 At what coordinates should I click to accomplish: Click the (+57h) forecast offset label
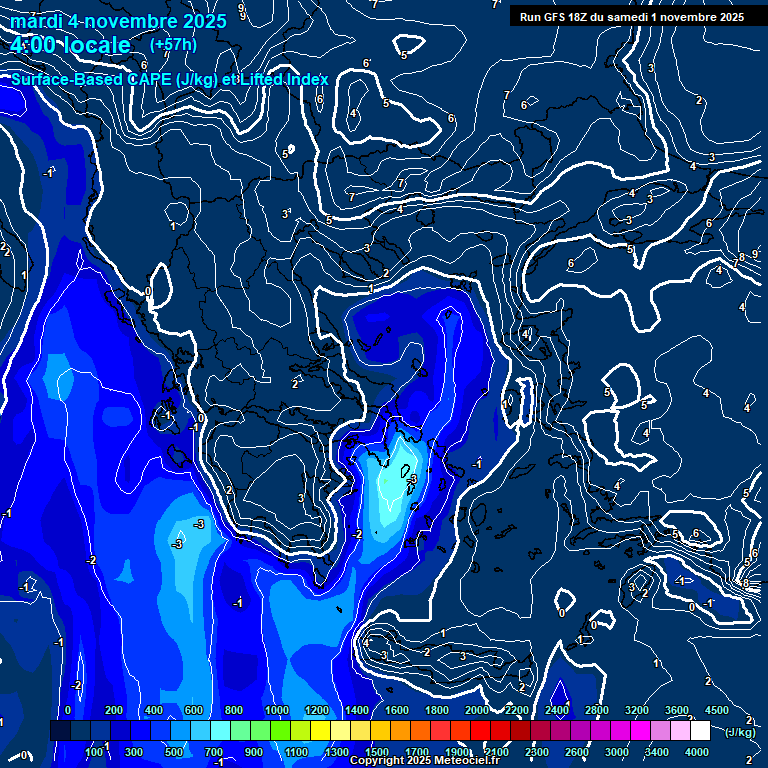(173, 44)
